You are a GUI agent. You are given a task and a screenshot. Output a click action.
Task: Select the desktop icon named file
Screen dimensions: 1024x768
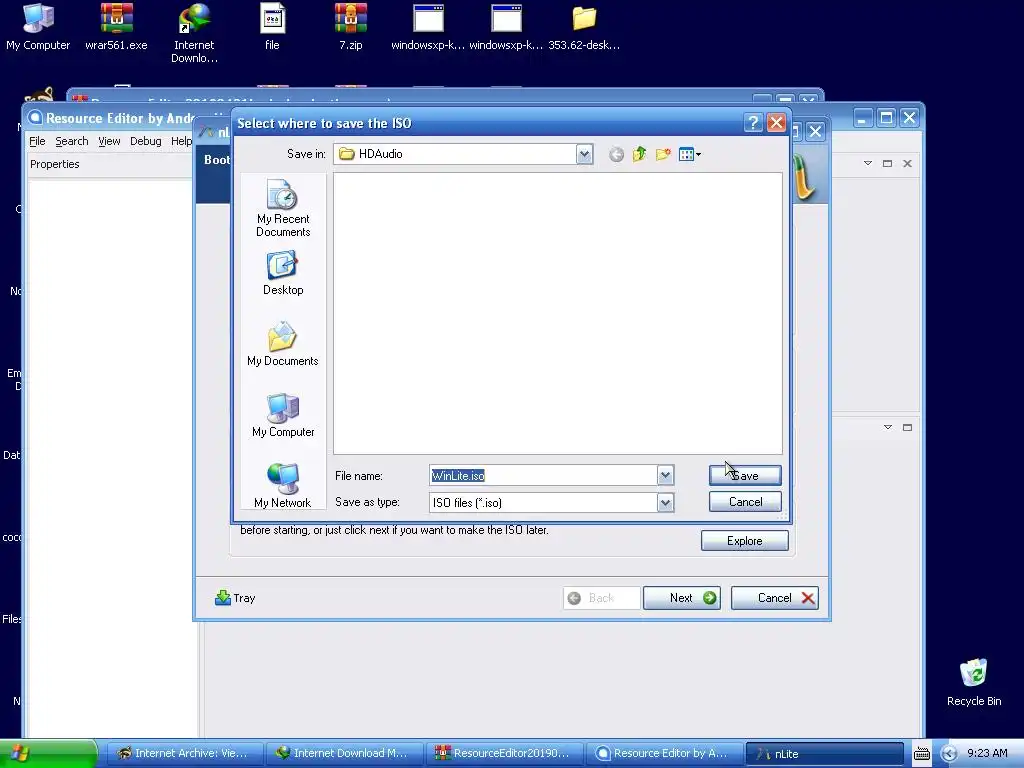coord(272,26)
